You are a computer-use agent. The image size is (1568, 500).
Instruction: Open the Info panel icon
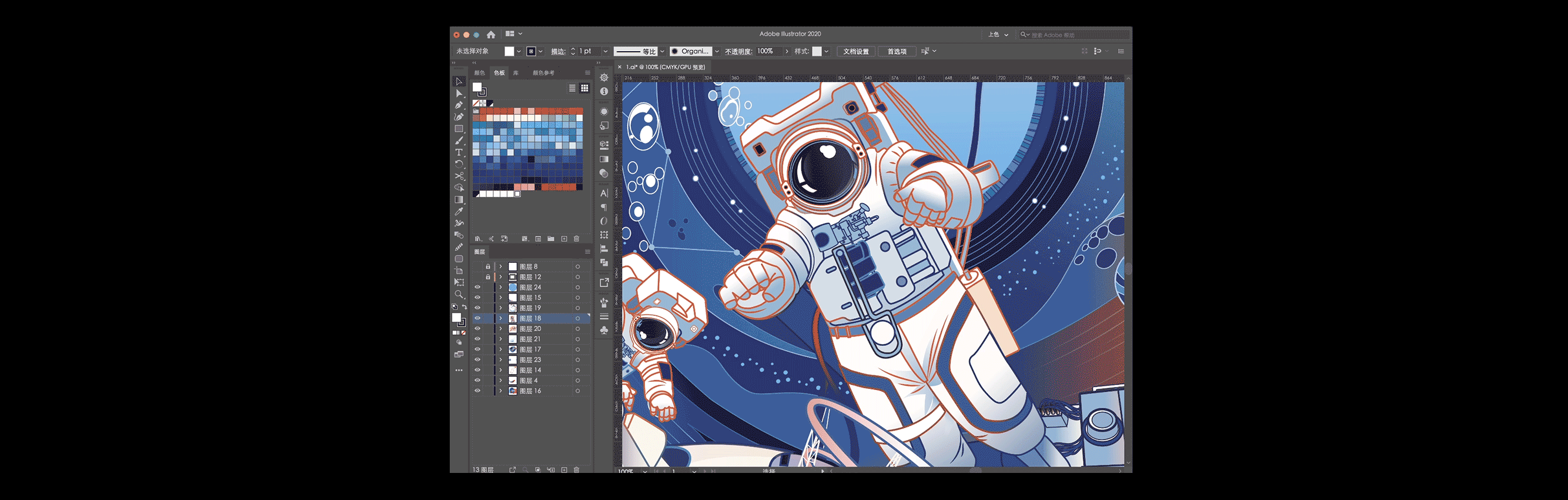[604, 91]
